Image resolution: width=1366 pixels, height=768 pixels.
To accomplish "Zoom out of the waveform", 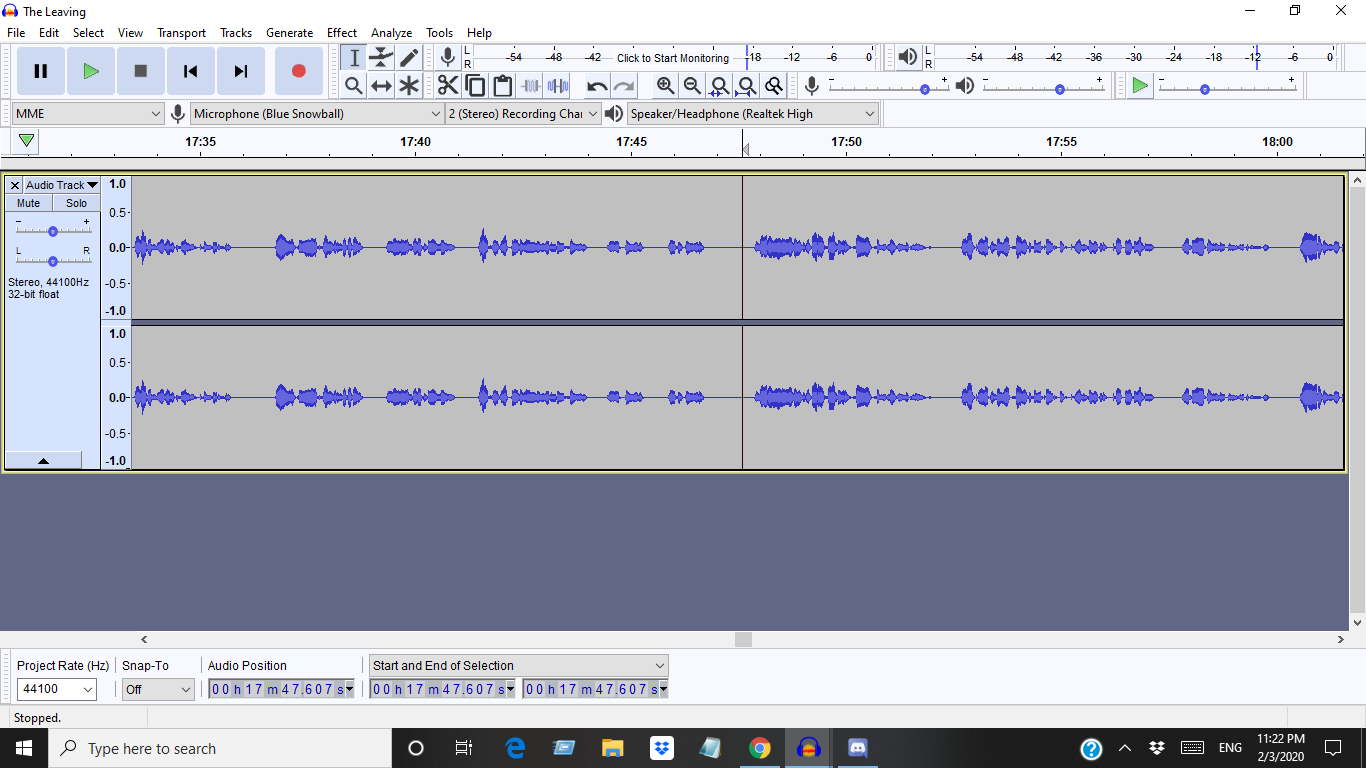I will click(692, 86).
